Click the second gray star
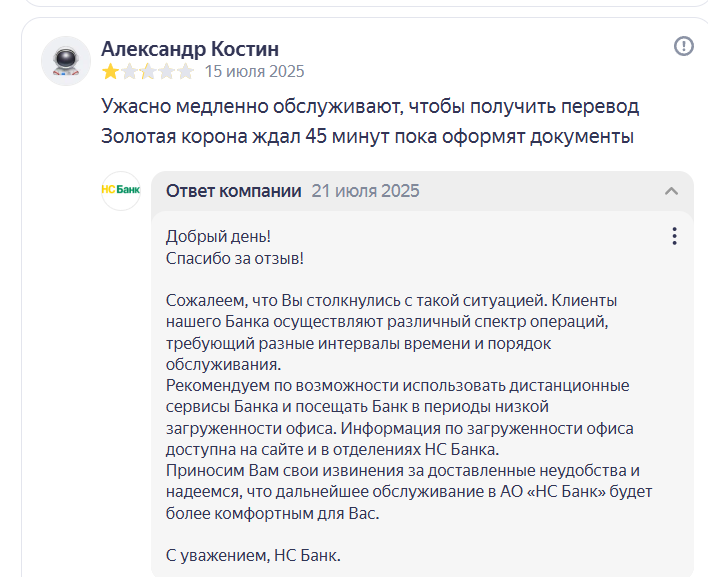This screenshot has width=708, height=577. coord(129,71)
